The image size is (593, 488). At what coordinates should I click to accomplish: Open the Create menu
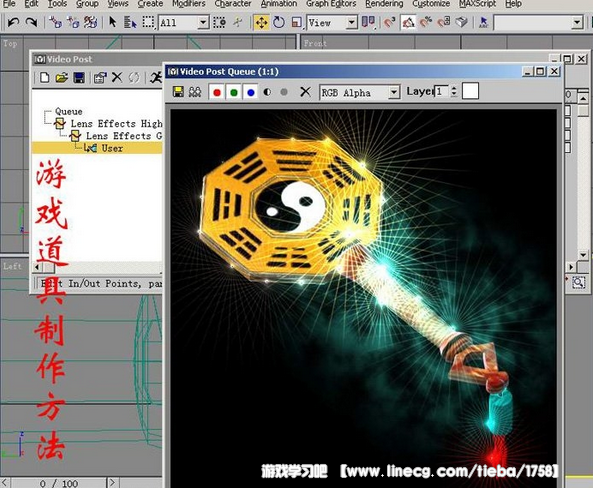[150, 4]
